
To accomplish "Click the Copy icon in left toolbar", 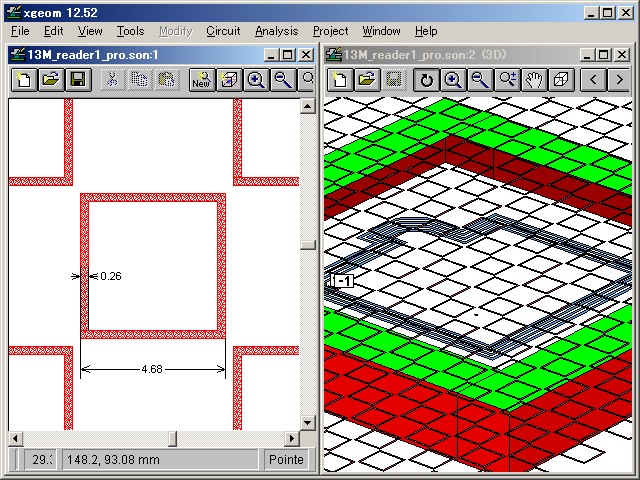I will click(x=139, y=79).
